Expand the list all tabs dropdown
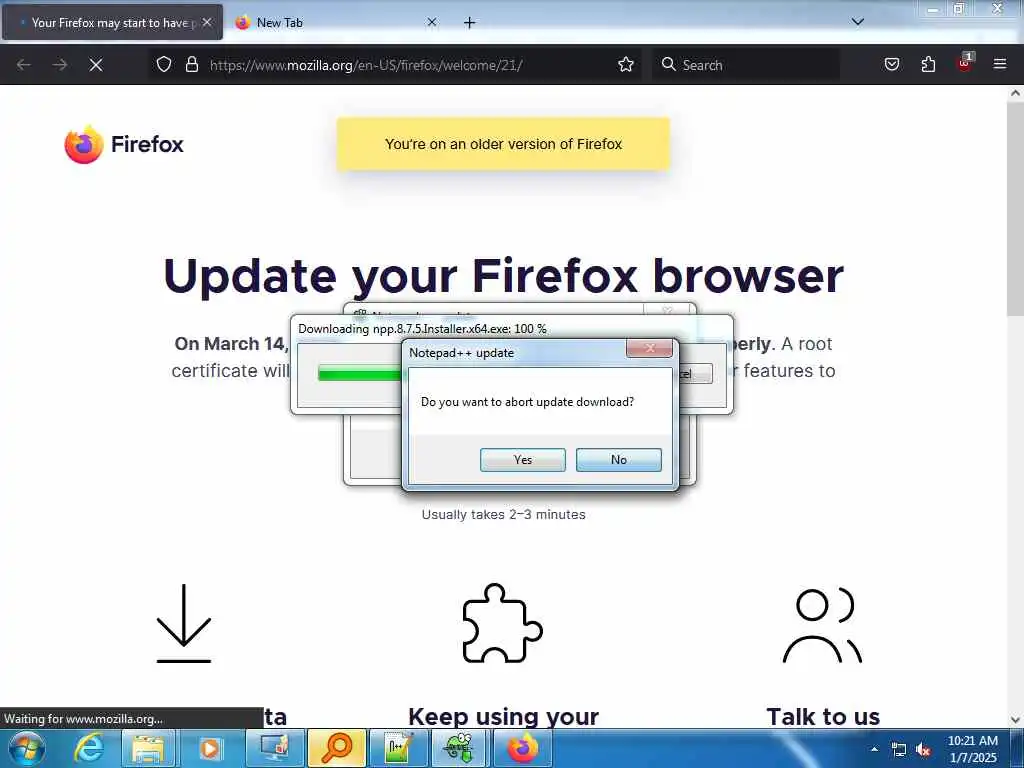 [x=857, y=22]
